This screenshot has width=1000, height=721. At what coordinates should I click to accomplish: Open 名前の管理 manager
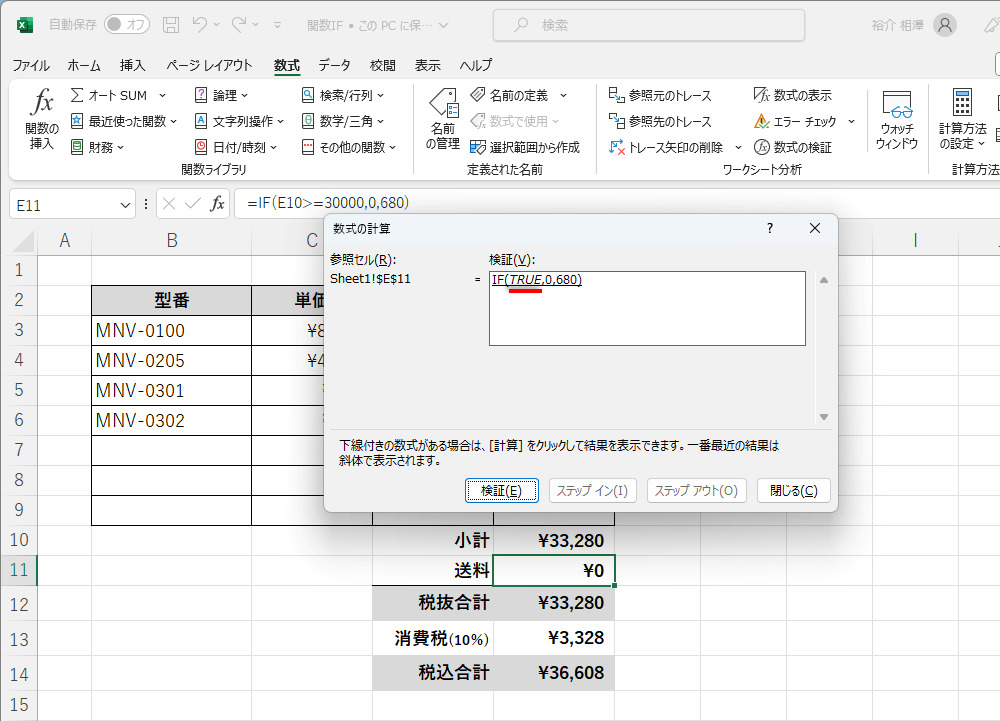pyautogui.click(x=443, y=120)
